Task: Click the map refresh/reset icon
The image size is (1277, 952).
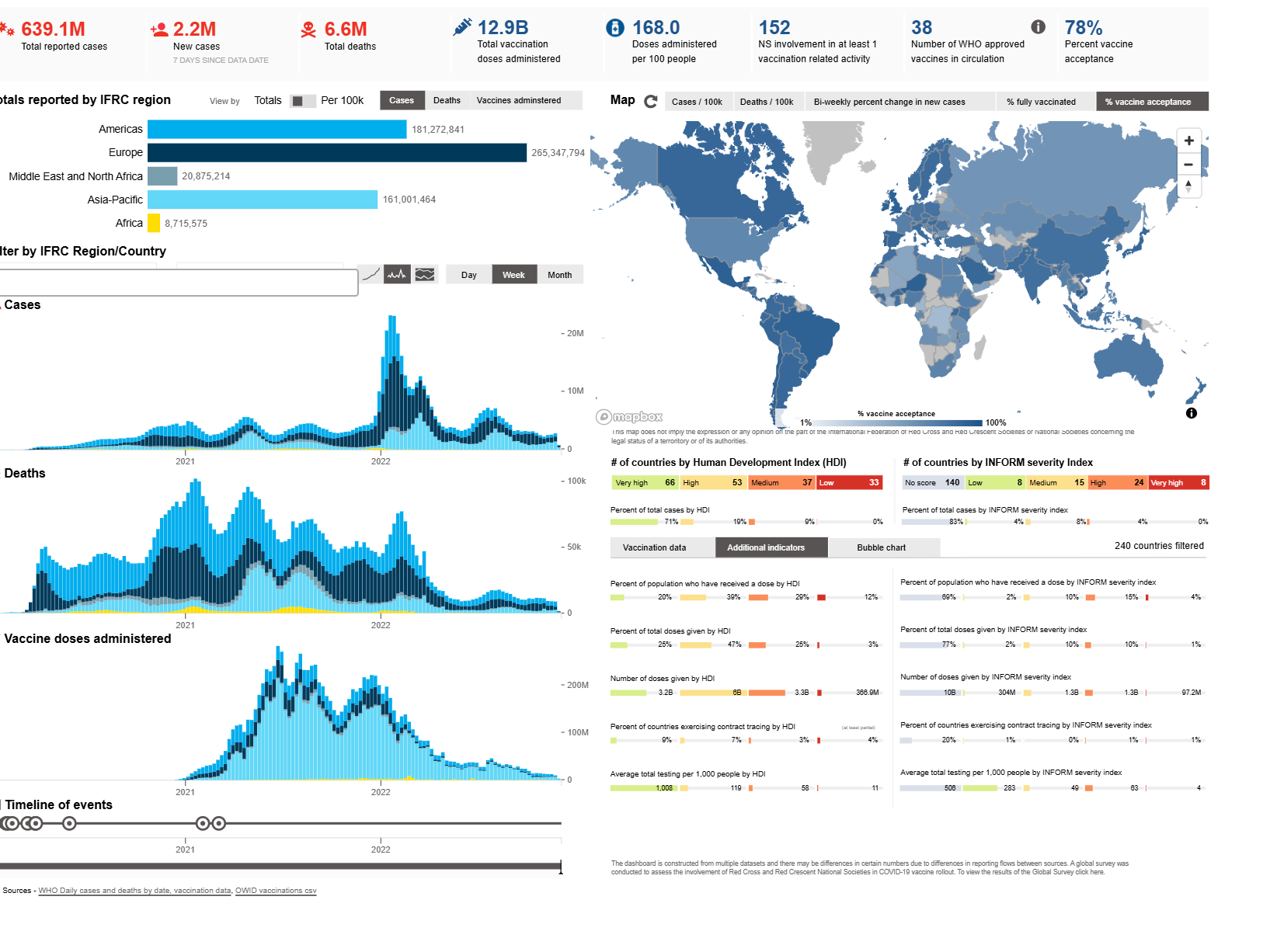Action: click(651, 101)
